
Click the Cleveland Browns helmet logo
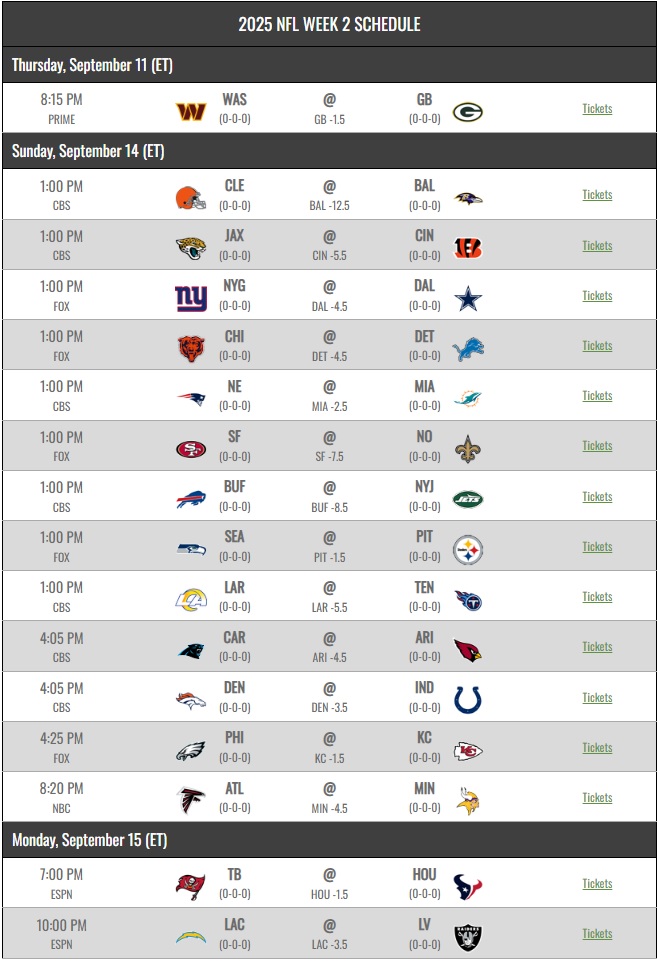pyautogui.click(x=190, y=197)
